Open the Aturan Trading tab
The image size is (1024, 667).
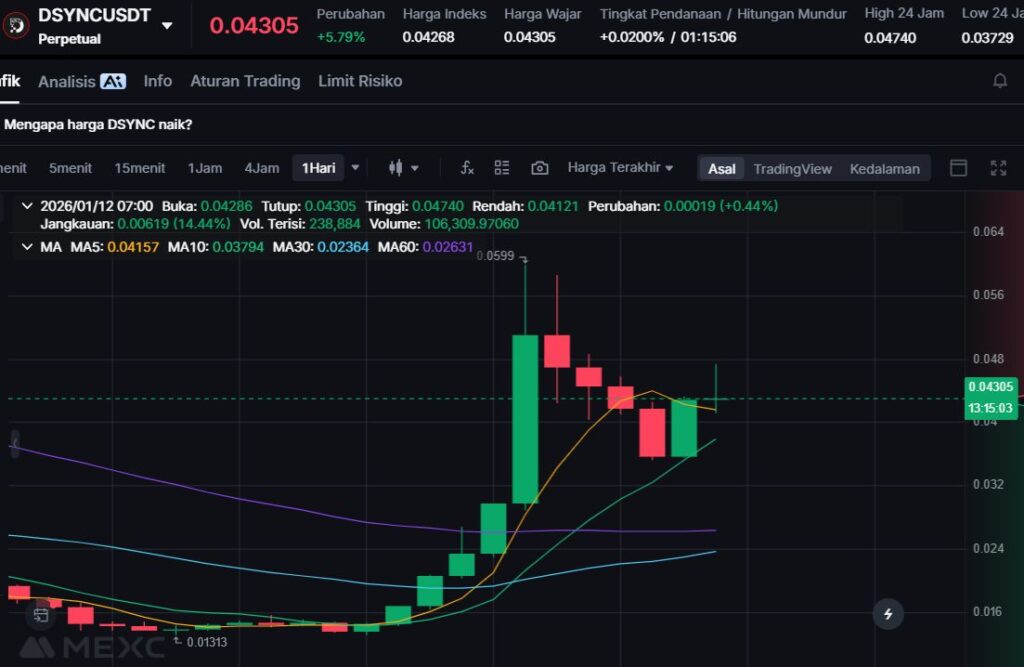click(245, 81)
